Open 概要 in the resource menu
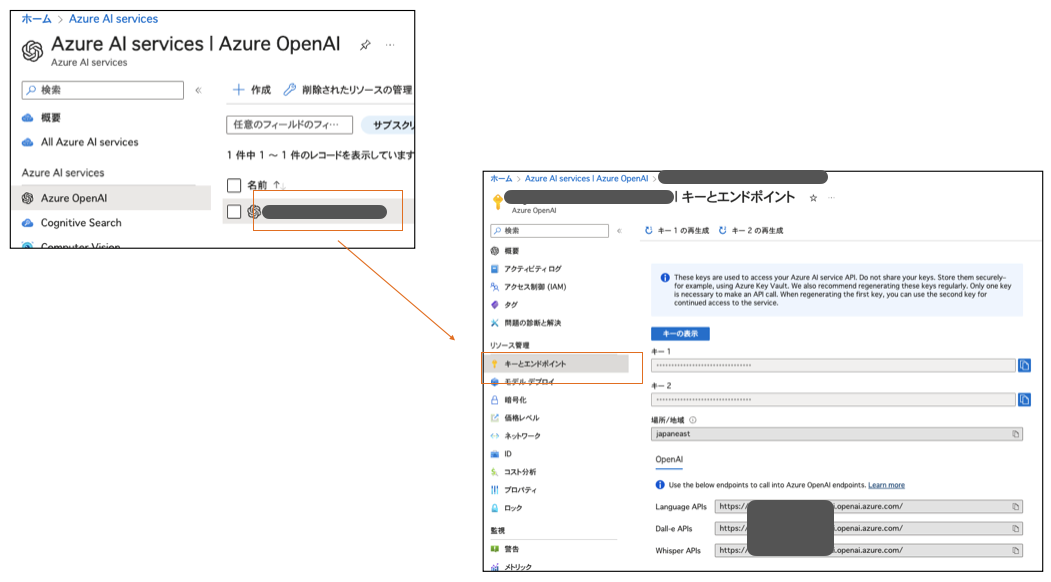This screenshot has width=1051, height=582. point(505,251)
